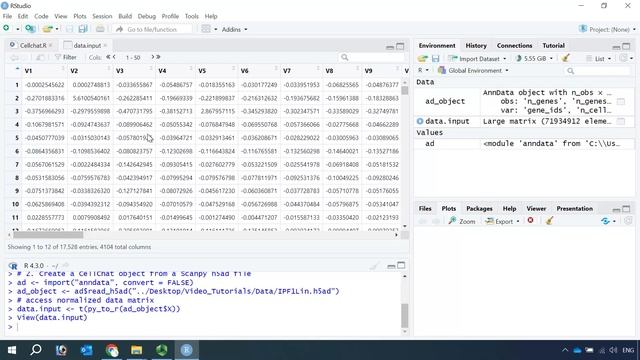Viewport: 640px width, 360px height.
Task: Clear all plots with broom icon
Action: pos(549,221)
